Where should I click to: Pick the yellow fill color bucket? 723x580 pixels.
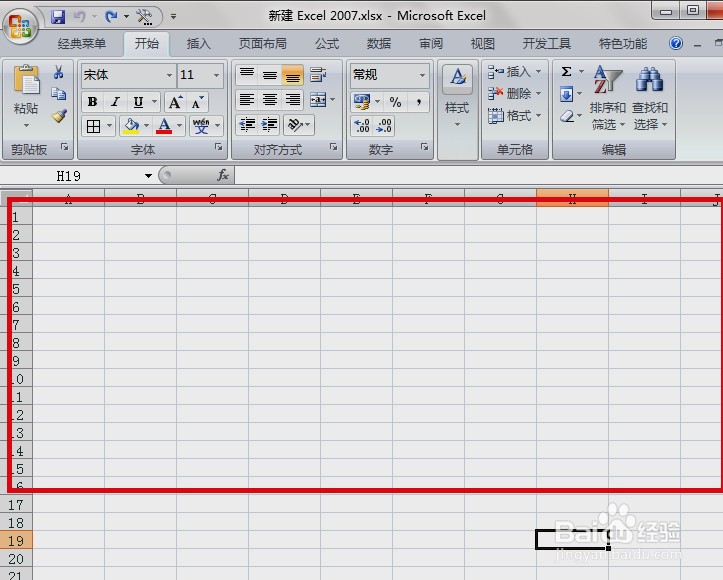click(131, 126)
